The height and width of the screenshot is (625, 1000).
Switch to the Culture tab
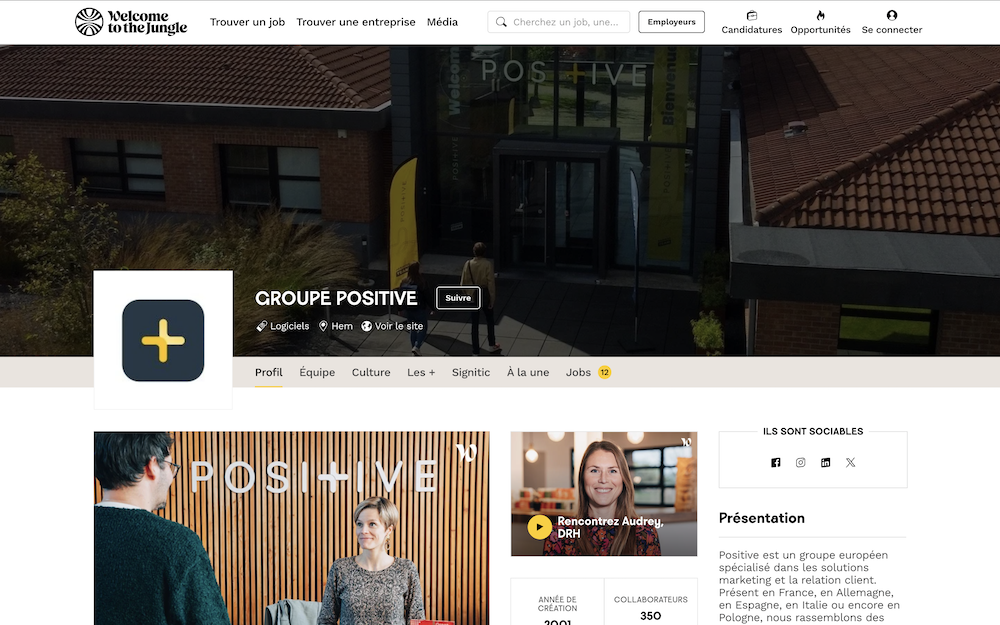click(x=371, y=372)
